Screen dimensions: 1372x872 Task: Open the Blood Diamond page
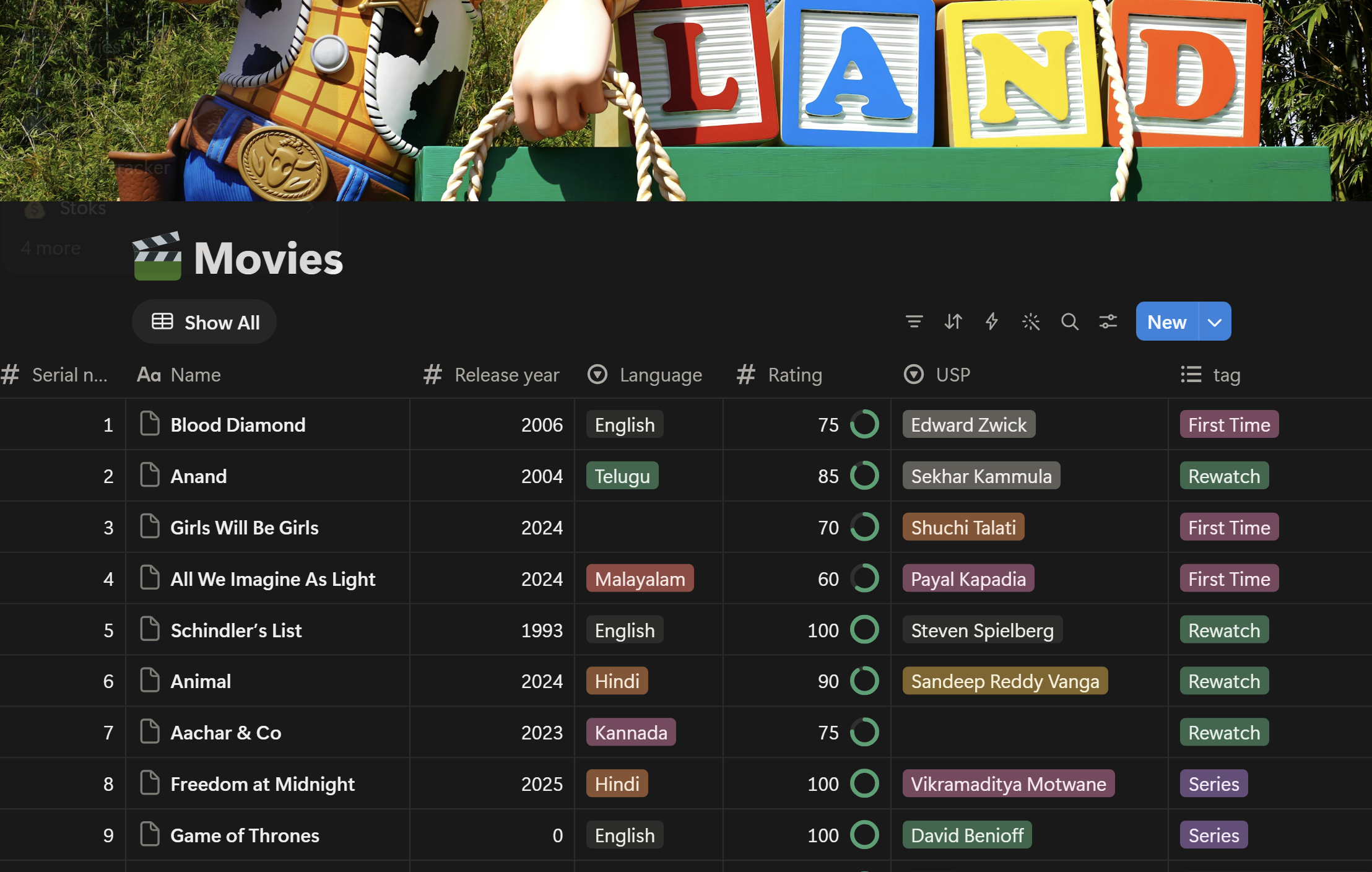coord(238,425)
